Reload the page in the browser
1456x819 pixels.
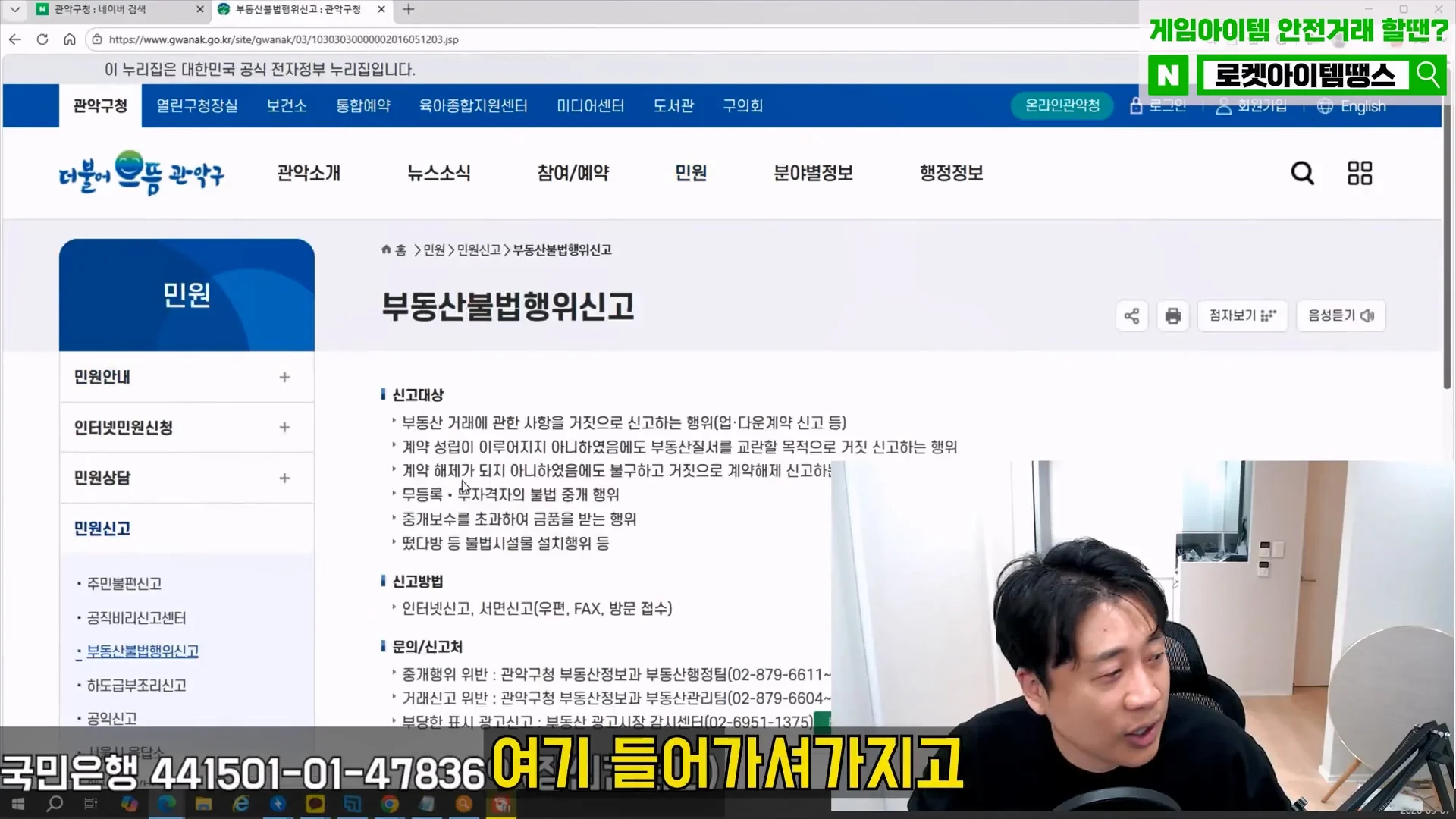coord(42,39)
